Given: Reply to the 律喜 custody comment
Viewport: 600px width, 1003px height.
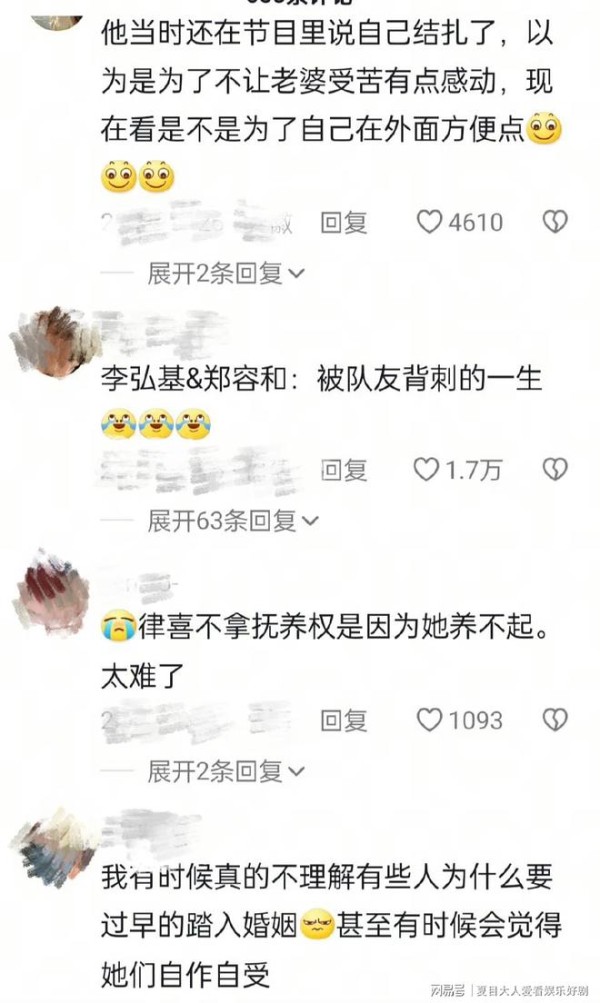Looking at the screenshot, I should click(343, 721).
